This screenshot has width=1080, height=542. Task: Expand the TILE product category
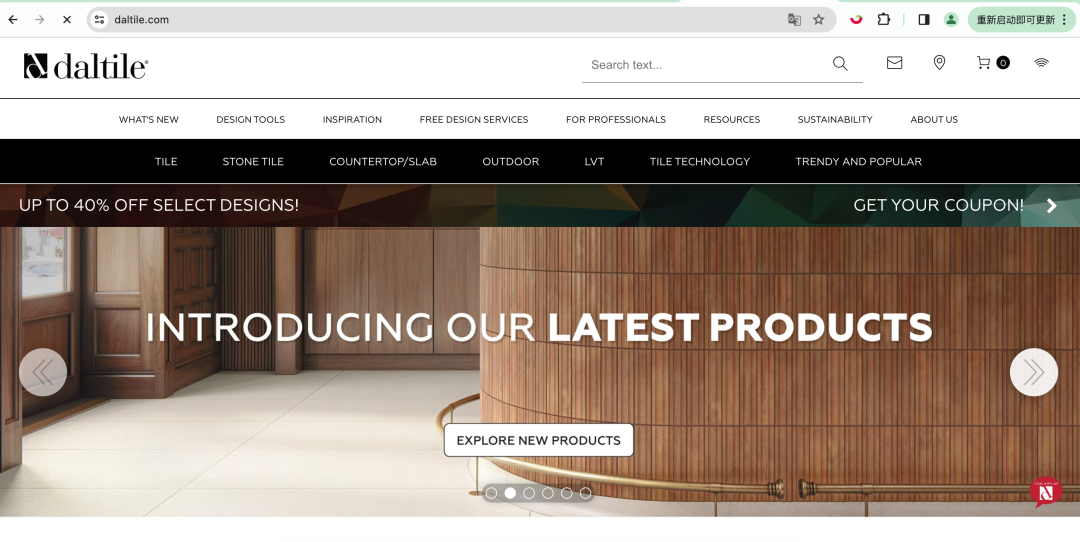pyautogui.click(x=166, y=162)
